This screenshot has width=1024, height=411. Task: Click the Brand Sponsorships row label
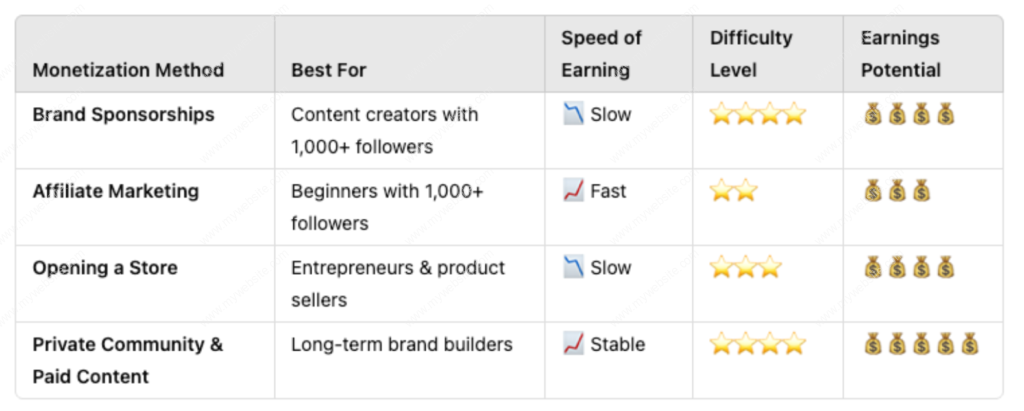[x=123, y=114]
